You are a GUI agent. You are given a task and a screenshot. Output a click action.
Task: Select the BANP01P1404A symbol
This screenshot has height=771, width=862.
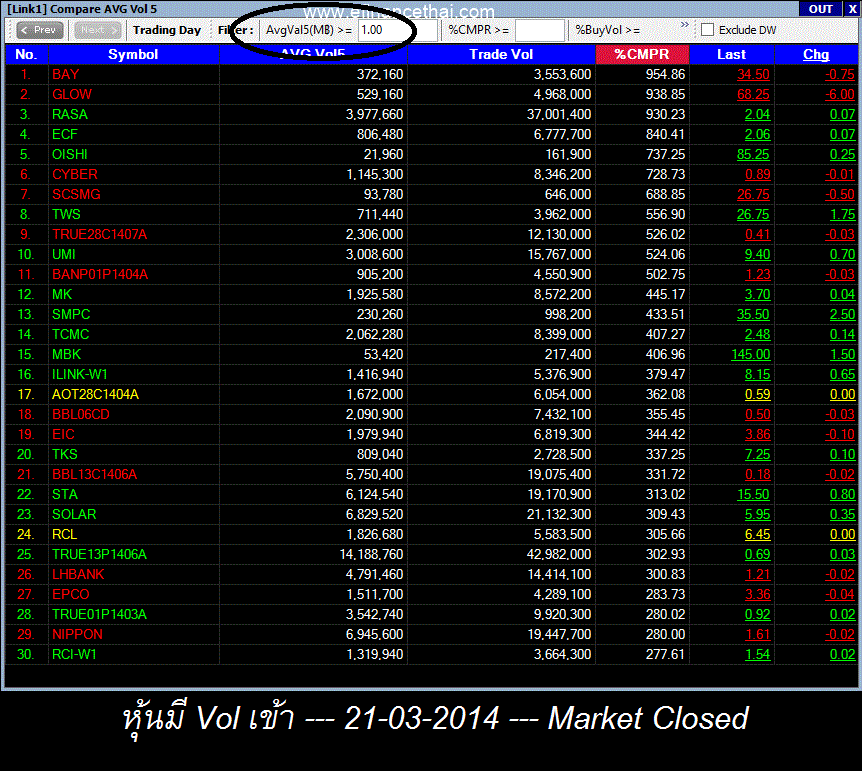pos(100,274)
